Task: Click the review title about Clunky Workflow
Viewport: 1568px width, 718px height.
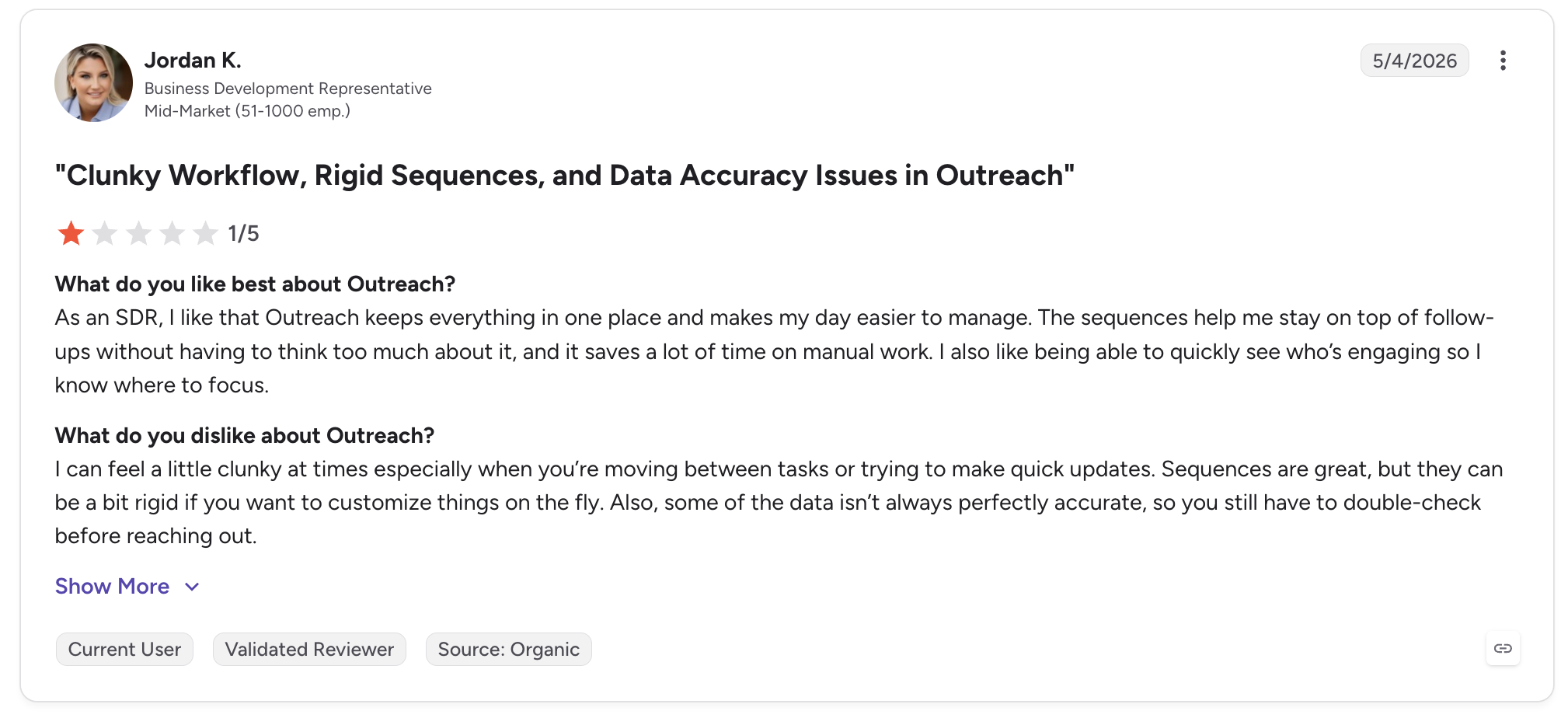Action: (564, 176)
